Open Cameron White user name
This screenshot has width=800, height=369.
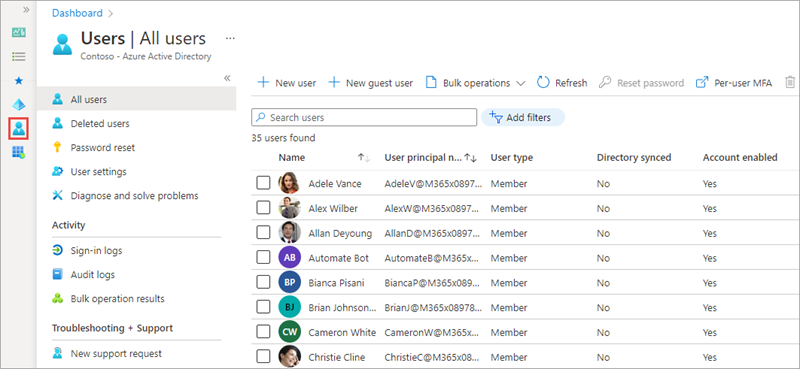tap(342, 332)
